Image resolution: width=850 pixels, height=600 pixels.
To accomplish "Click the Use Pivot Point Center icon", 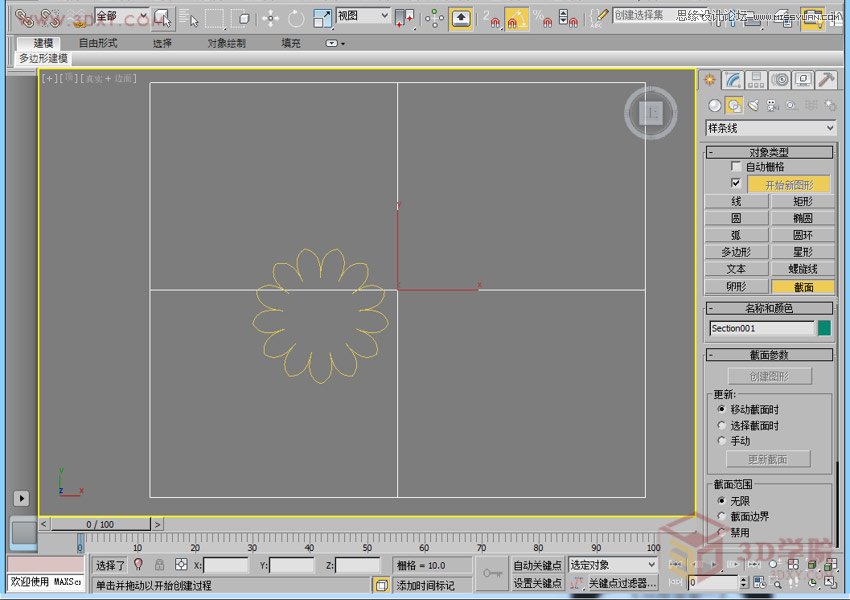I will [405, 18].
